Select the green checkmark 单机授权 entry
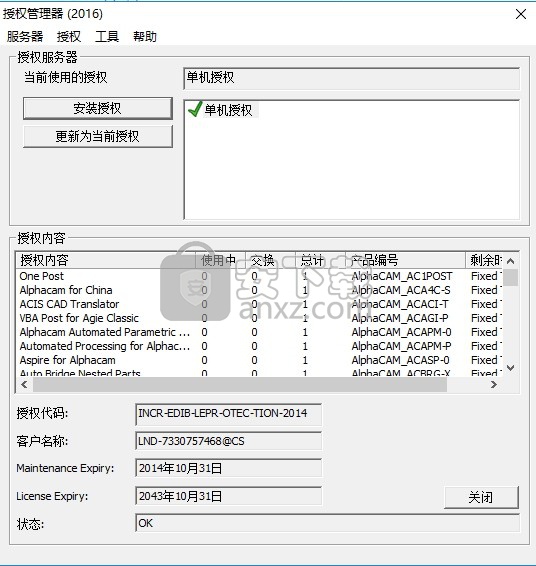 pos(223,110)
